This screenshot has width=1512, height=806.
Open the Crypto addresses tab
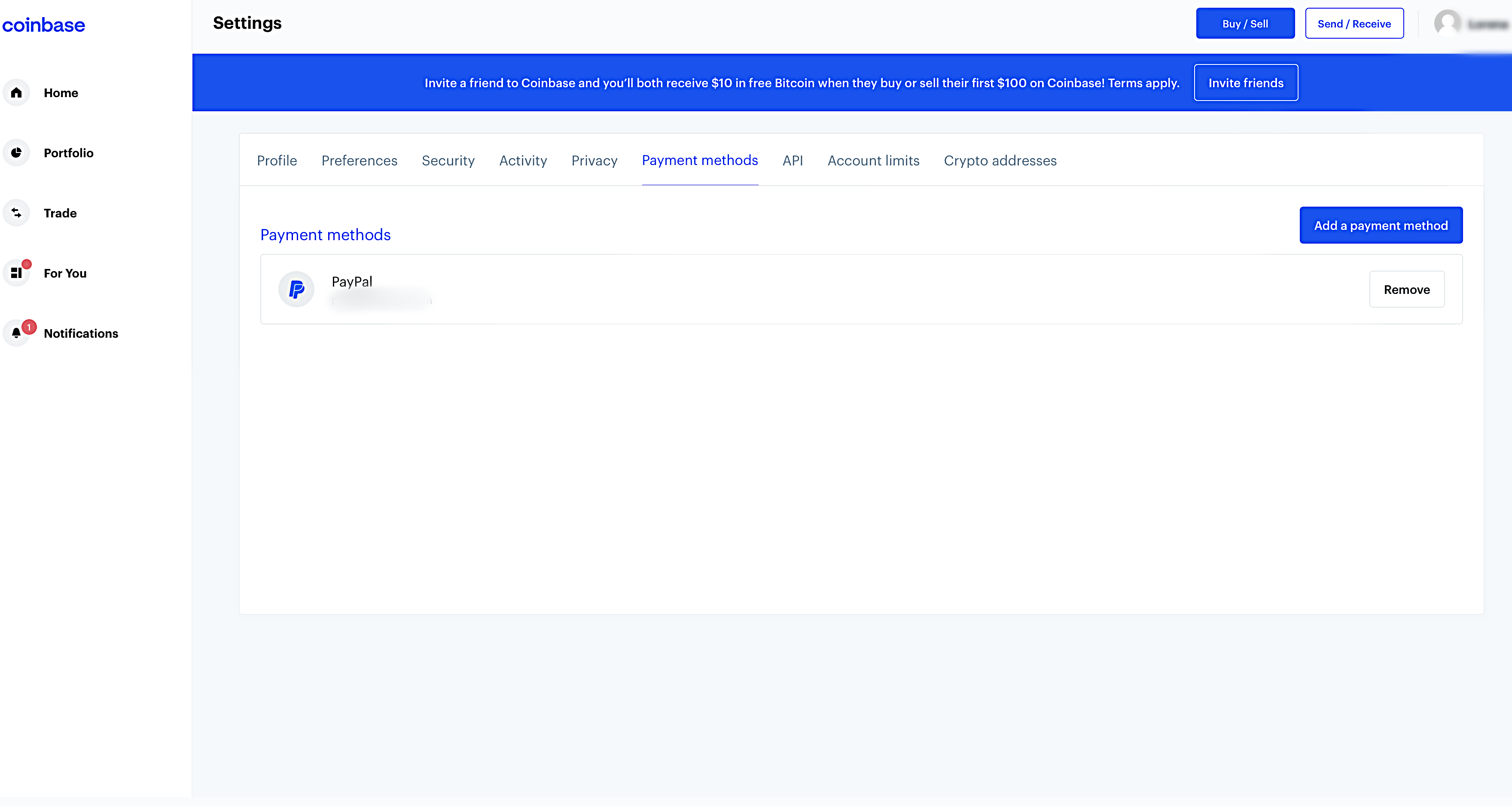point(1000,160)
